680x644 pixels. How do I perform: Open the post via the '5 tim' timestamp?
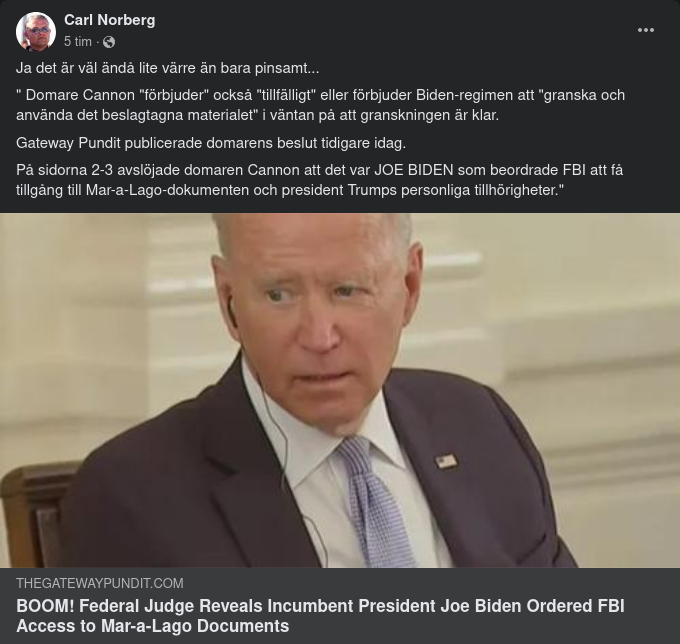click(78, 42)
